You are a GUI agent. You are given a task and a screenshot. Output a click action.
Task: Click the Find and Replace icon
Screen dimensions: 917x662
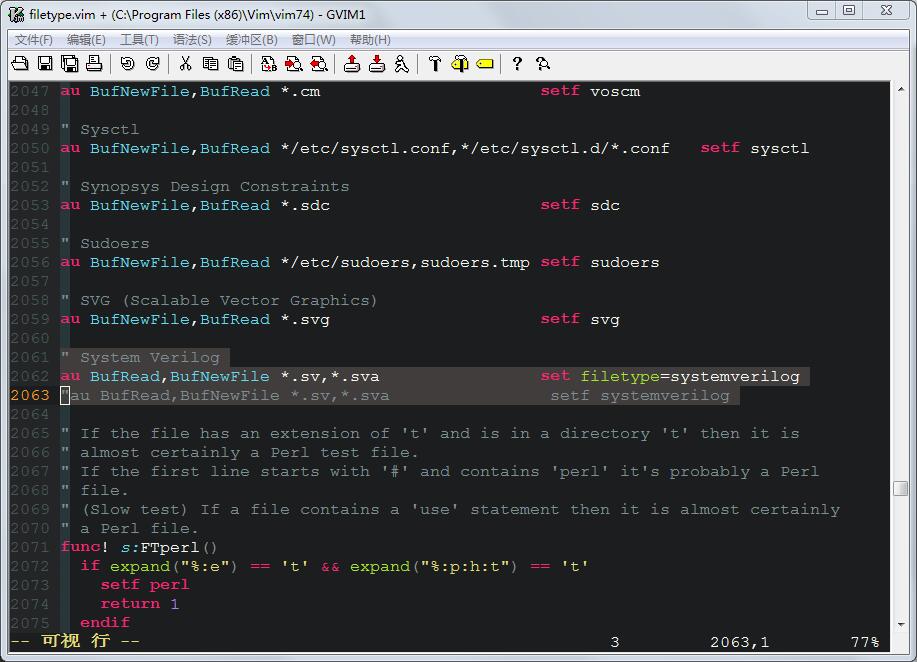pyautogui.click(x=268, y=63)
